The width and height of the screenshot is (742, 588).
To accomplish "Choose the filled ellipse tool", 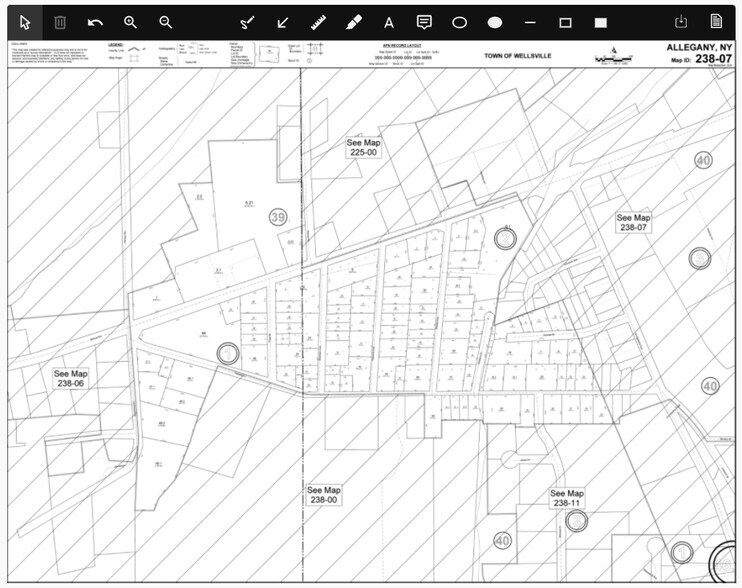I will click(495, 23).
